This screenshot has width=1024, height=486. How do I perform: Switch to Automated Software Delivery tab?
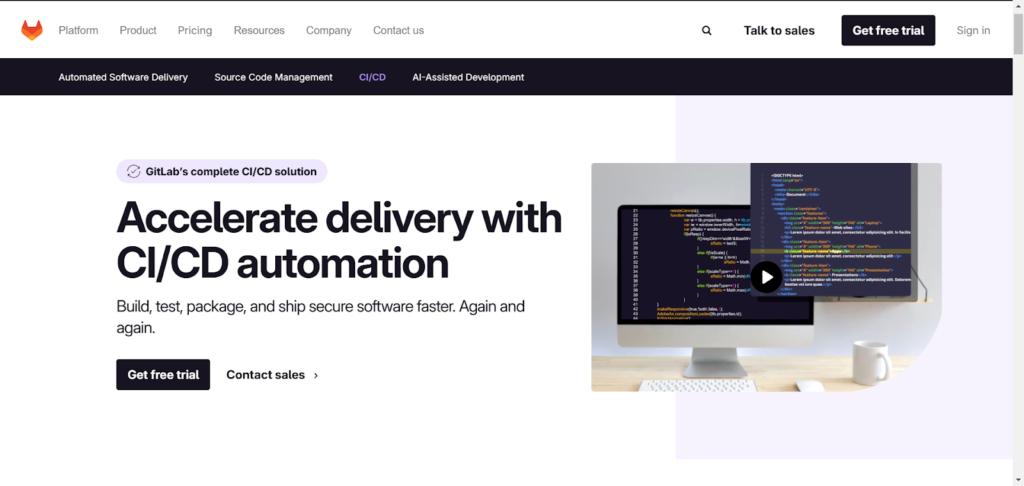pos(123,77)
